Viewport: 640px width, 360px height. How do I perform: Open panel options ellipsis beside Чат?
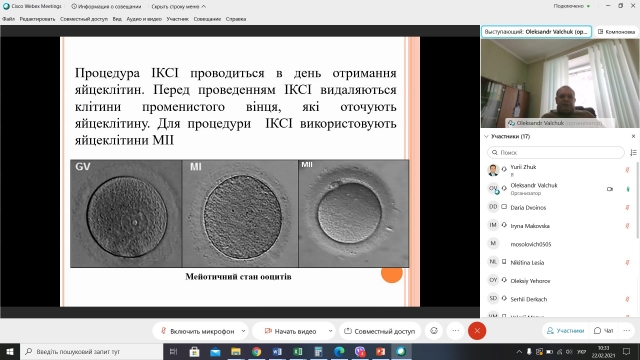627,331
